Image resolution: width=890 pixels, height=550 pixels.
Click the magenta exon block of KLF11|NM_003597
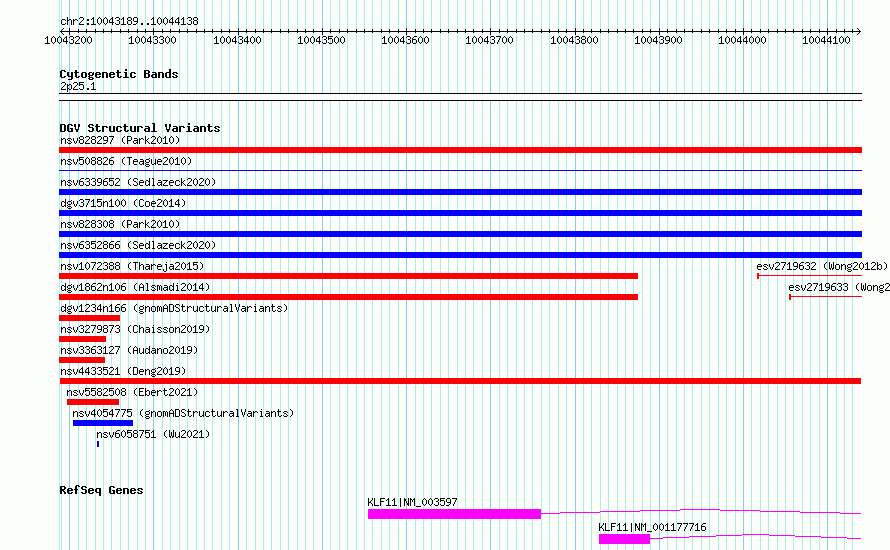click(454, 514)
